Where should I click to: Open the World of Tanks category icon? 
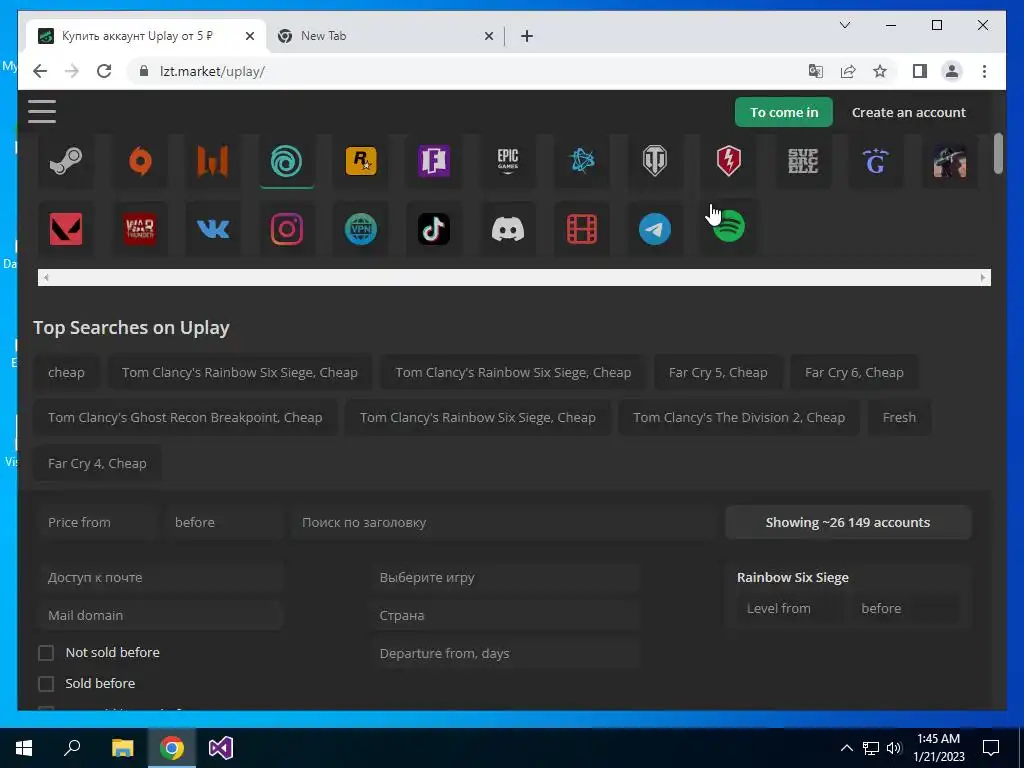(x=655, y=161)
